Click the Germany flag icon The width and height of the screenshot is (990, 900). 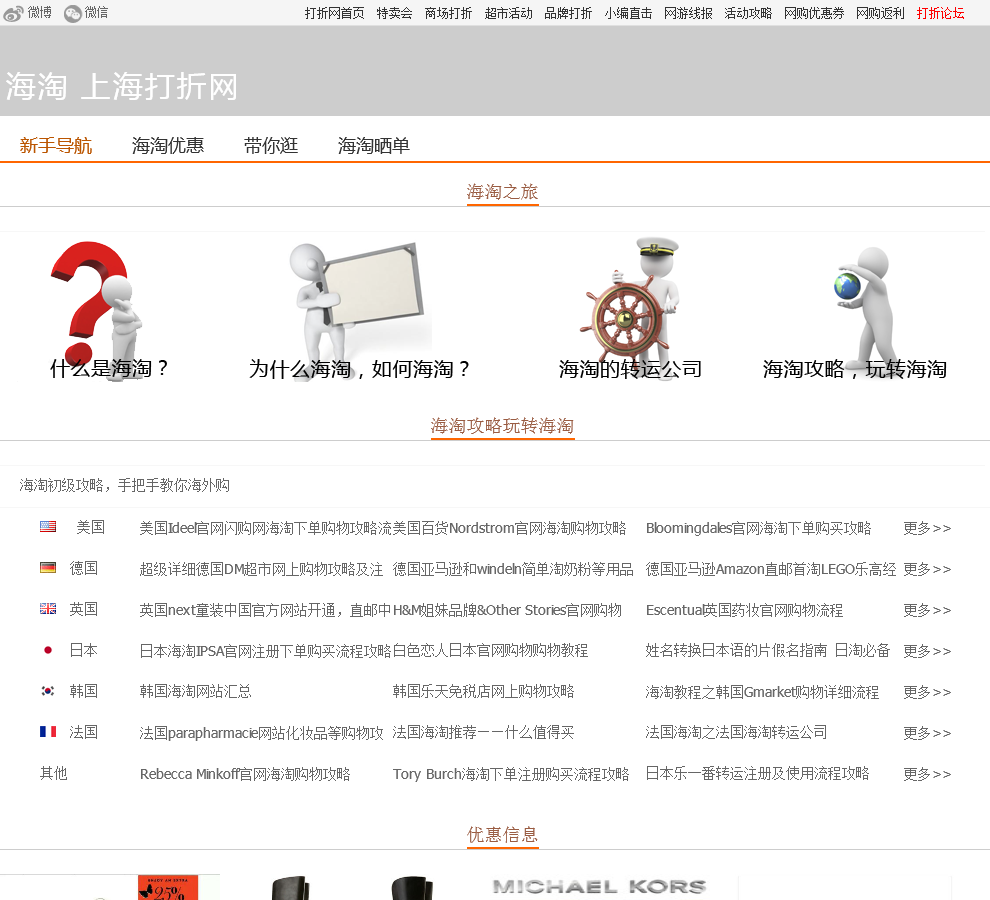pos(48,568)
